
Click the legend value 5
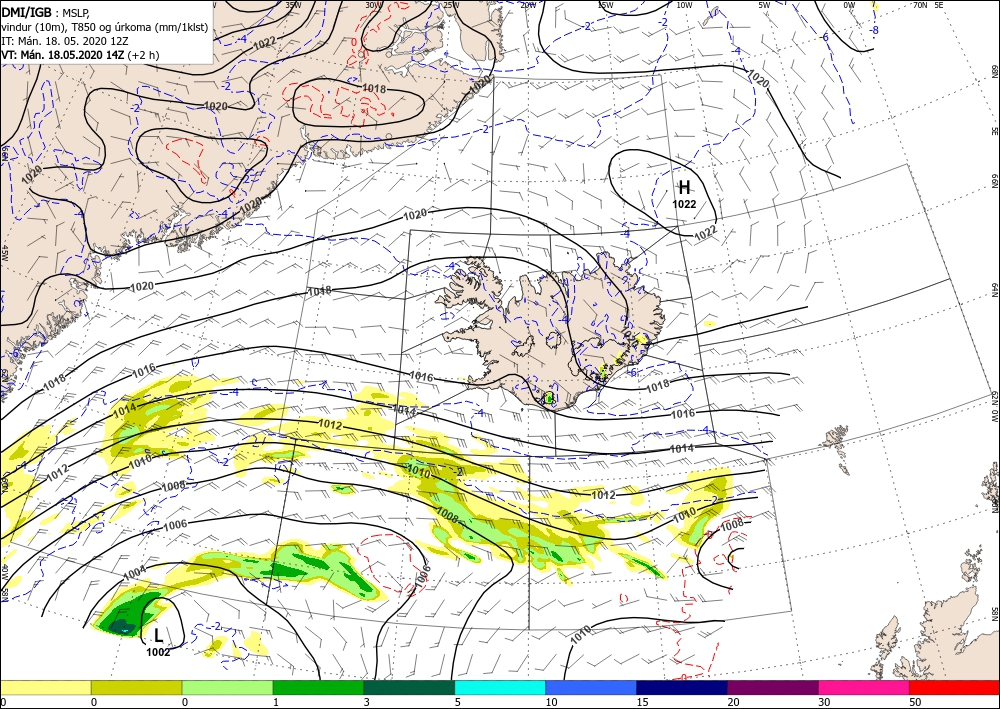point(457,703)
